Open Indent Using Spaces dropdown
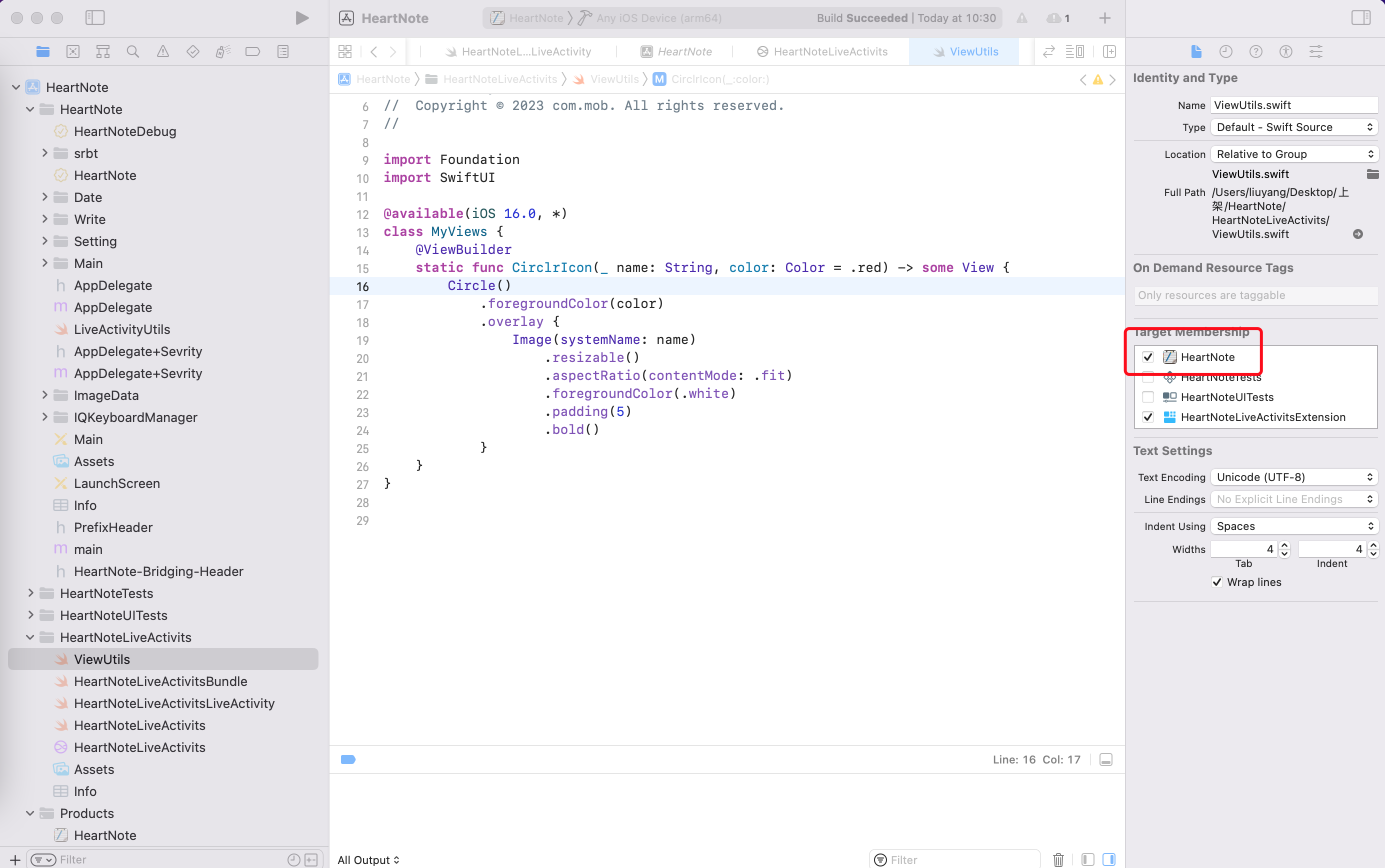 click(1293, 526)
